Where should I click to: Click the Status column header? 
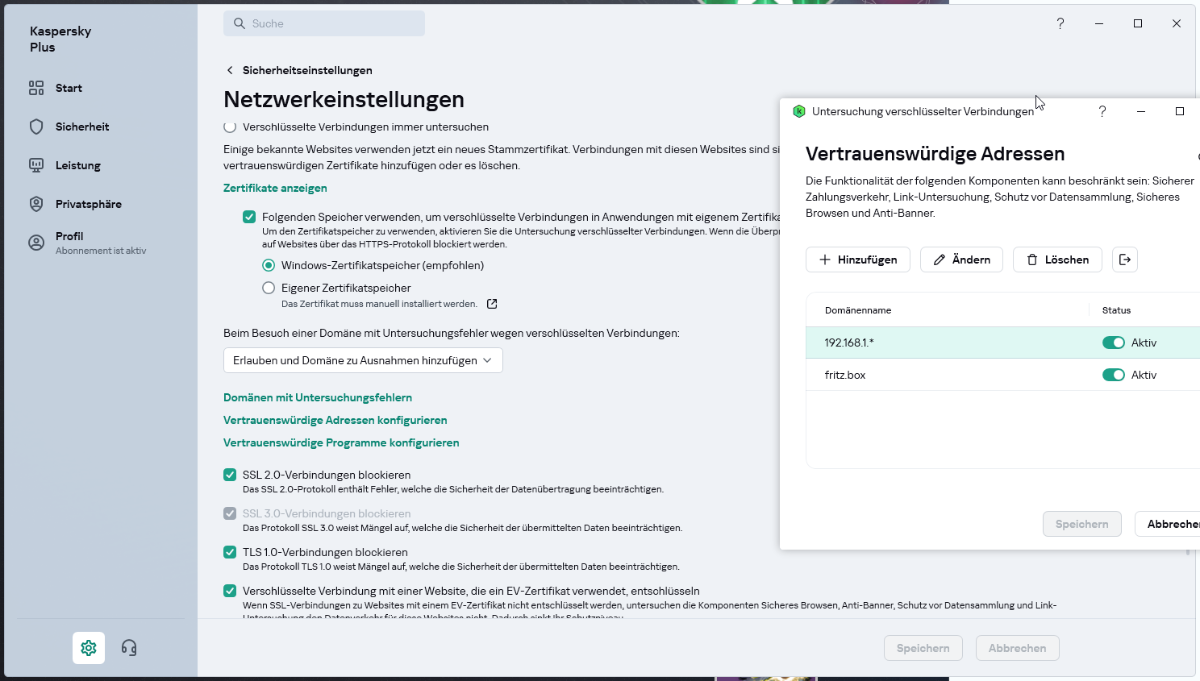[x=1116, y=310]
